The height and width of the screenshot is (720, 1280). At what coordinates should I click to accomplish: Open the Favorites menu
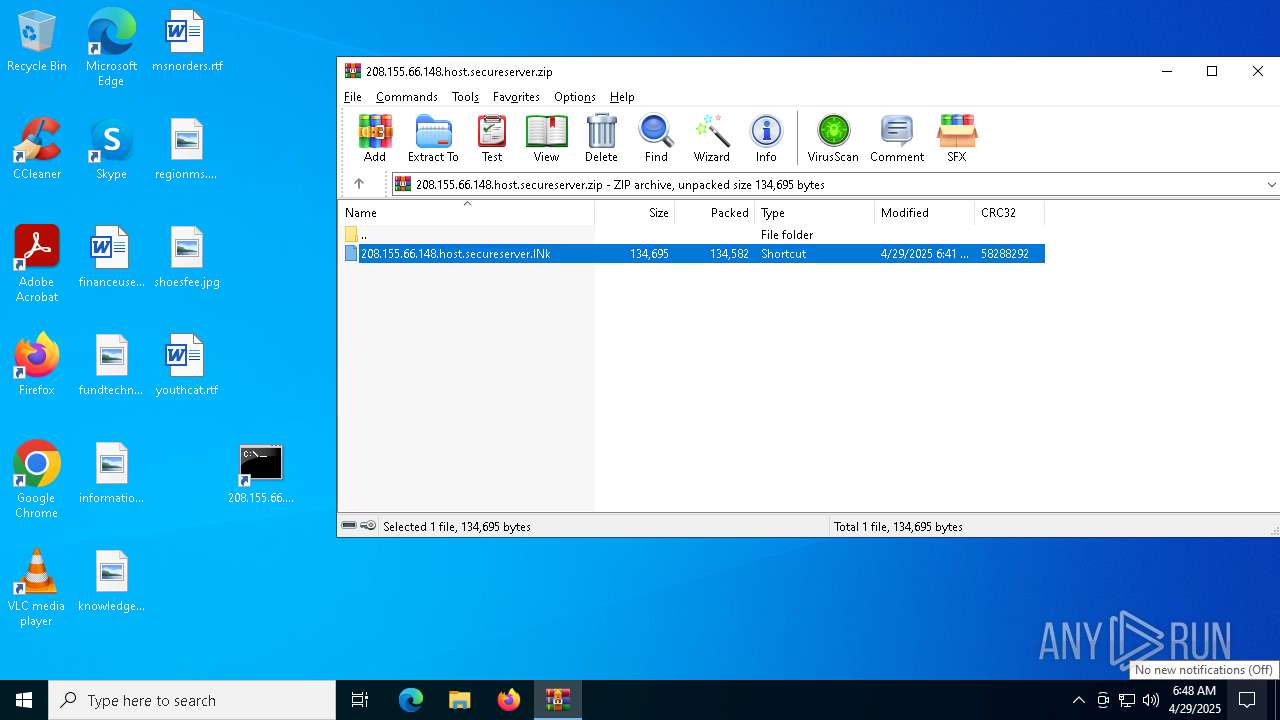click(516, 97)
